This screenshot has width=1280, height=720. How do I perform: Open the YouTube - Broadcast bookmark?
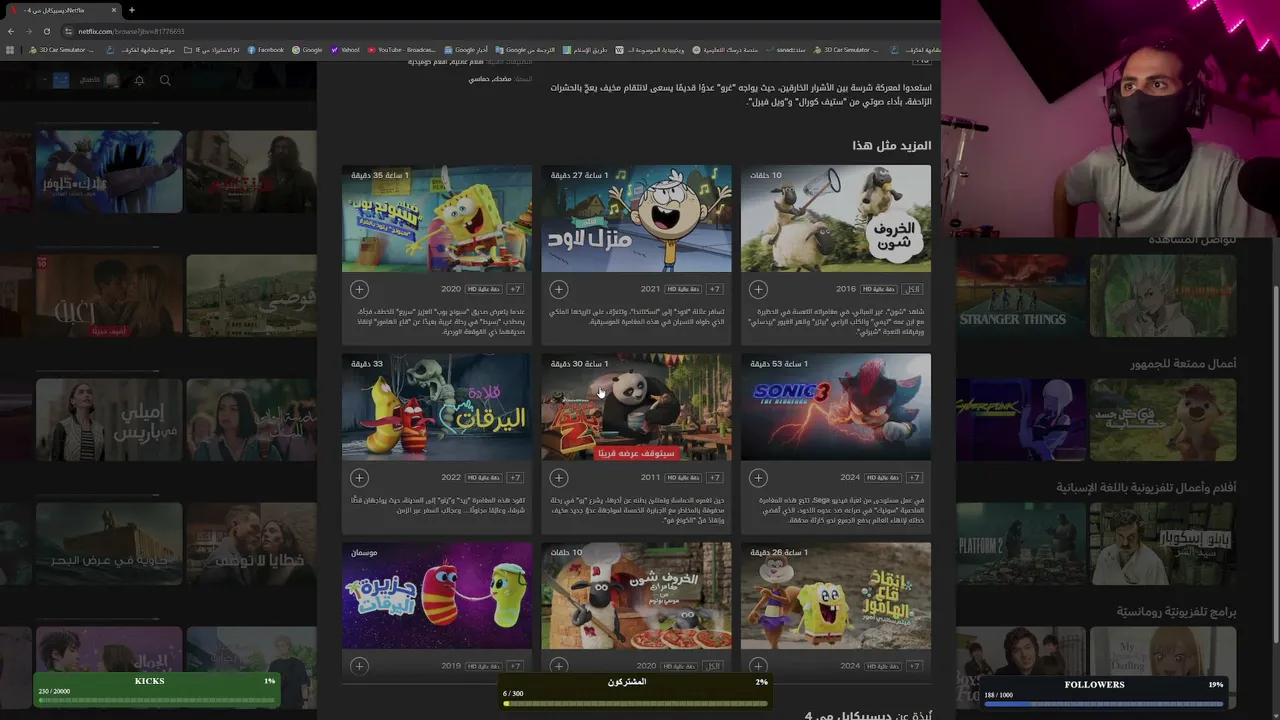401,50
